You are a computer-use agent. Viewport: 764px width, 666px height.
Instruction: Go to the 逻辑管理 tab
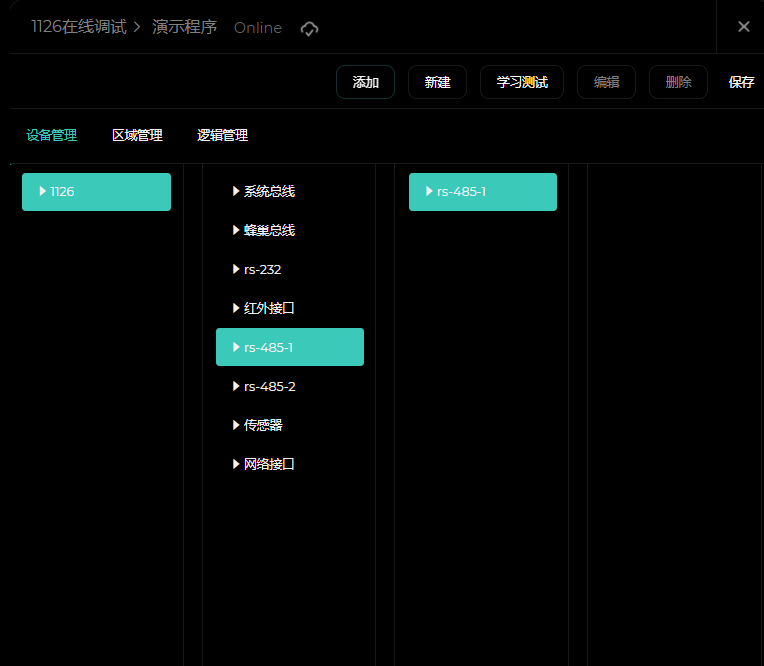coord(222,136)
